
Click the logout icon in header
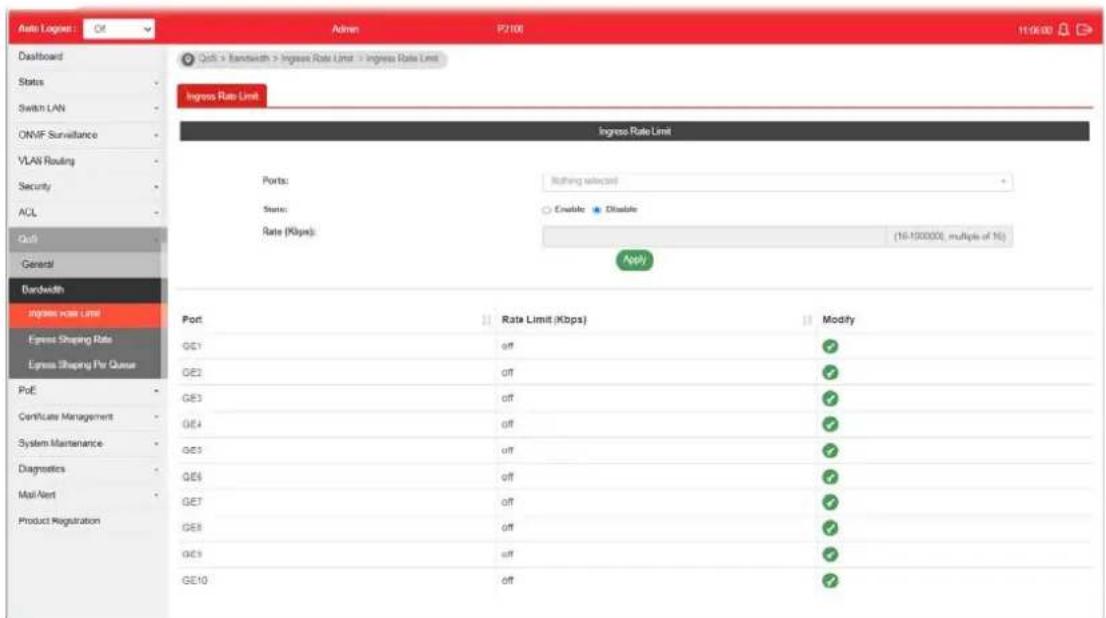[1084, 30]
